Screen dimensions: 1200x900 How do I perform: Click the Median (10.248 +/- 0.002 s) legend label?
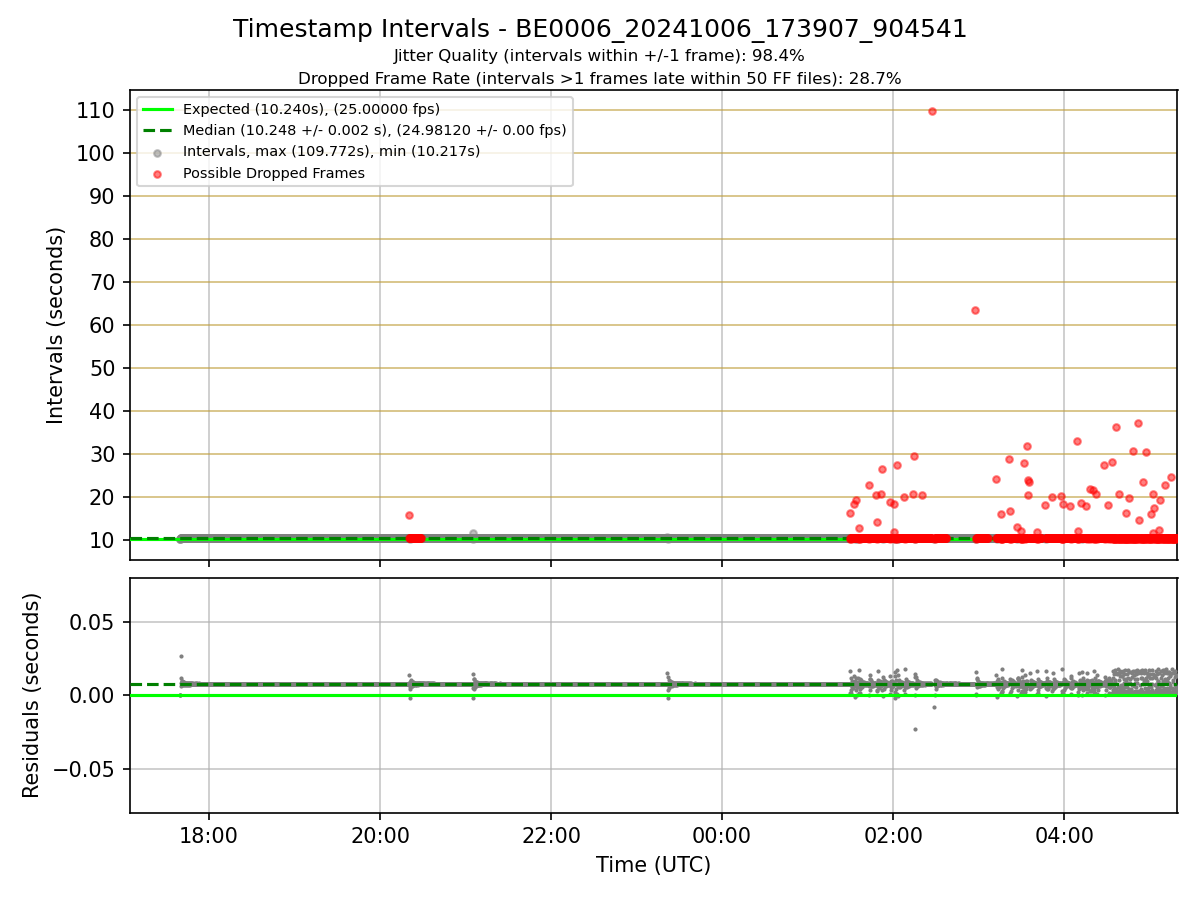click(x=375, y=130)
